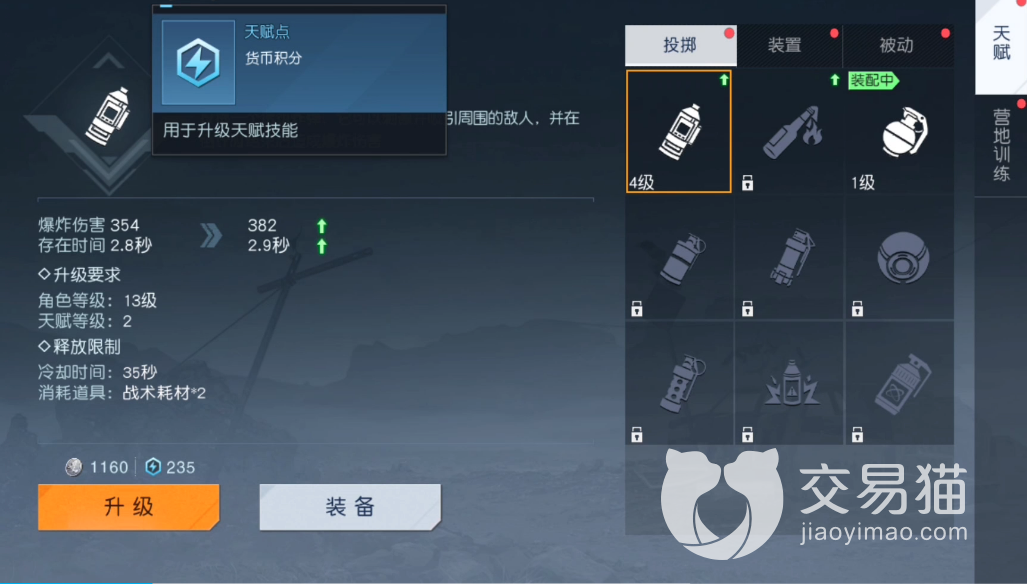Click the talent point lightning hexagon icon

pyautogui.click(x=198, y=63)
